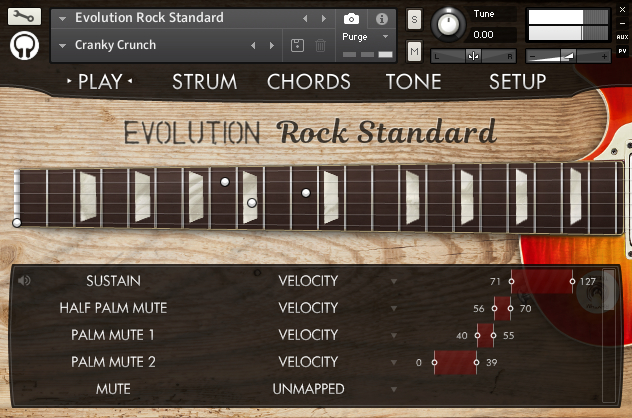This screenshot has height=418, width=632.
Task: Click the PALM MUTE 1 articulation label
Action: tap(113, 335)
